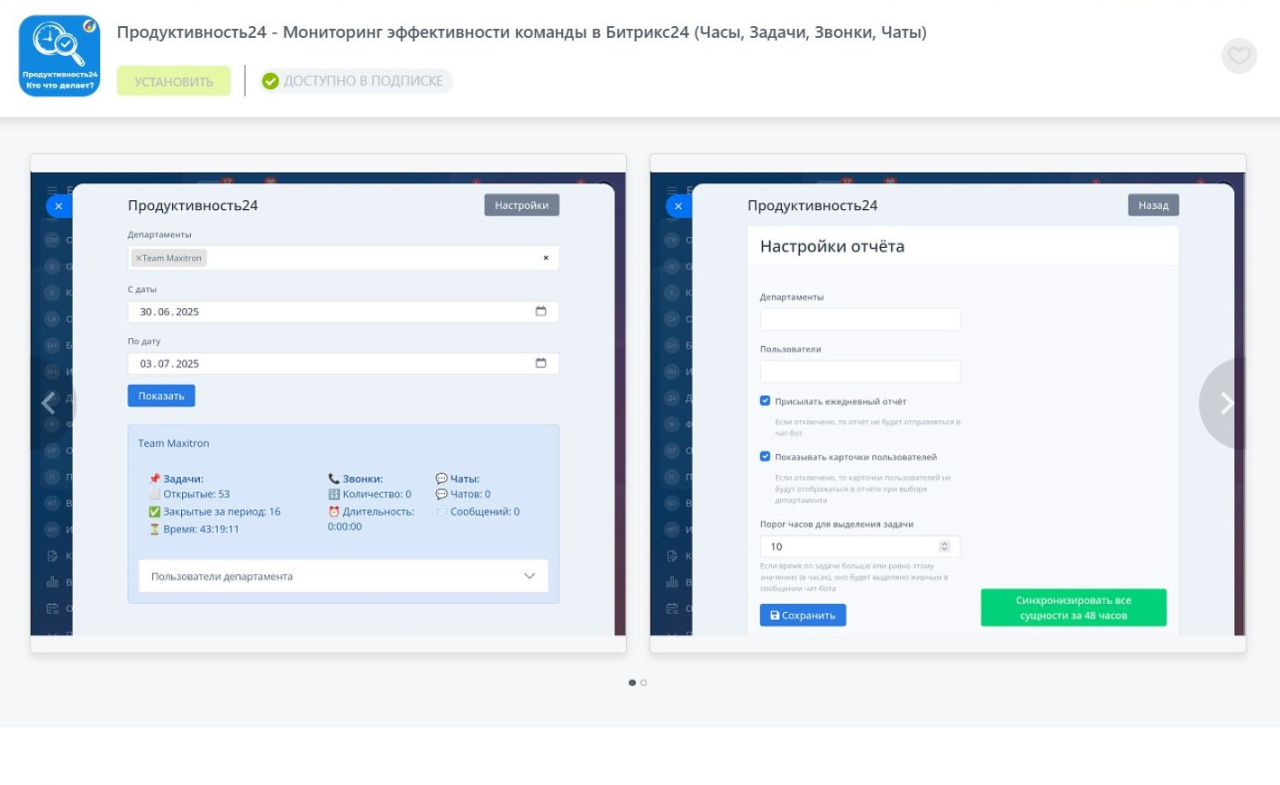This screenshot has width=1280, height=785.
Task: Click the app title Продуктивность24 - Мониторинг эффективности
Action: (522, 32)
